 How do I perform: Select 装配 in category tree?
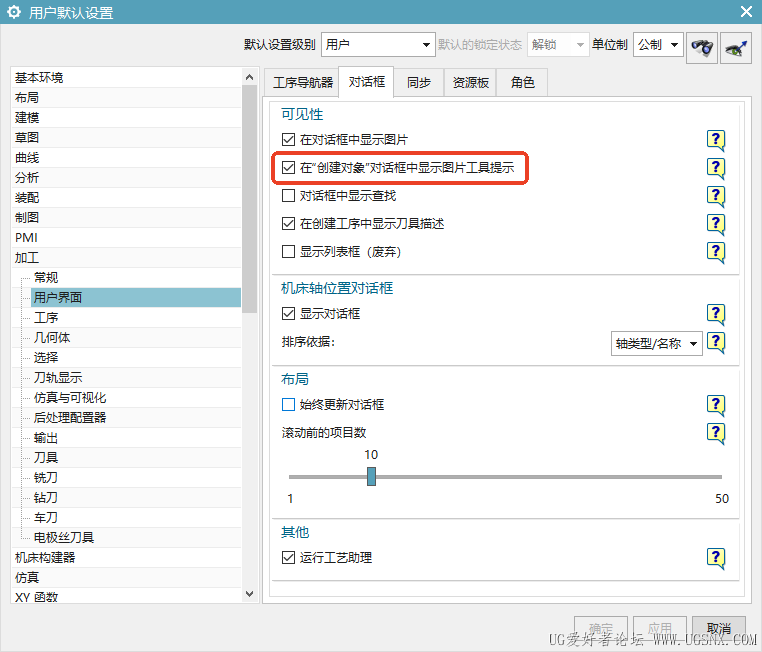tap(126, 198)
